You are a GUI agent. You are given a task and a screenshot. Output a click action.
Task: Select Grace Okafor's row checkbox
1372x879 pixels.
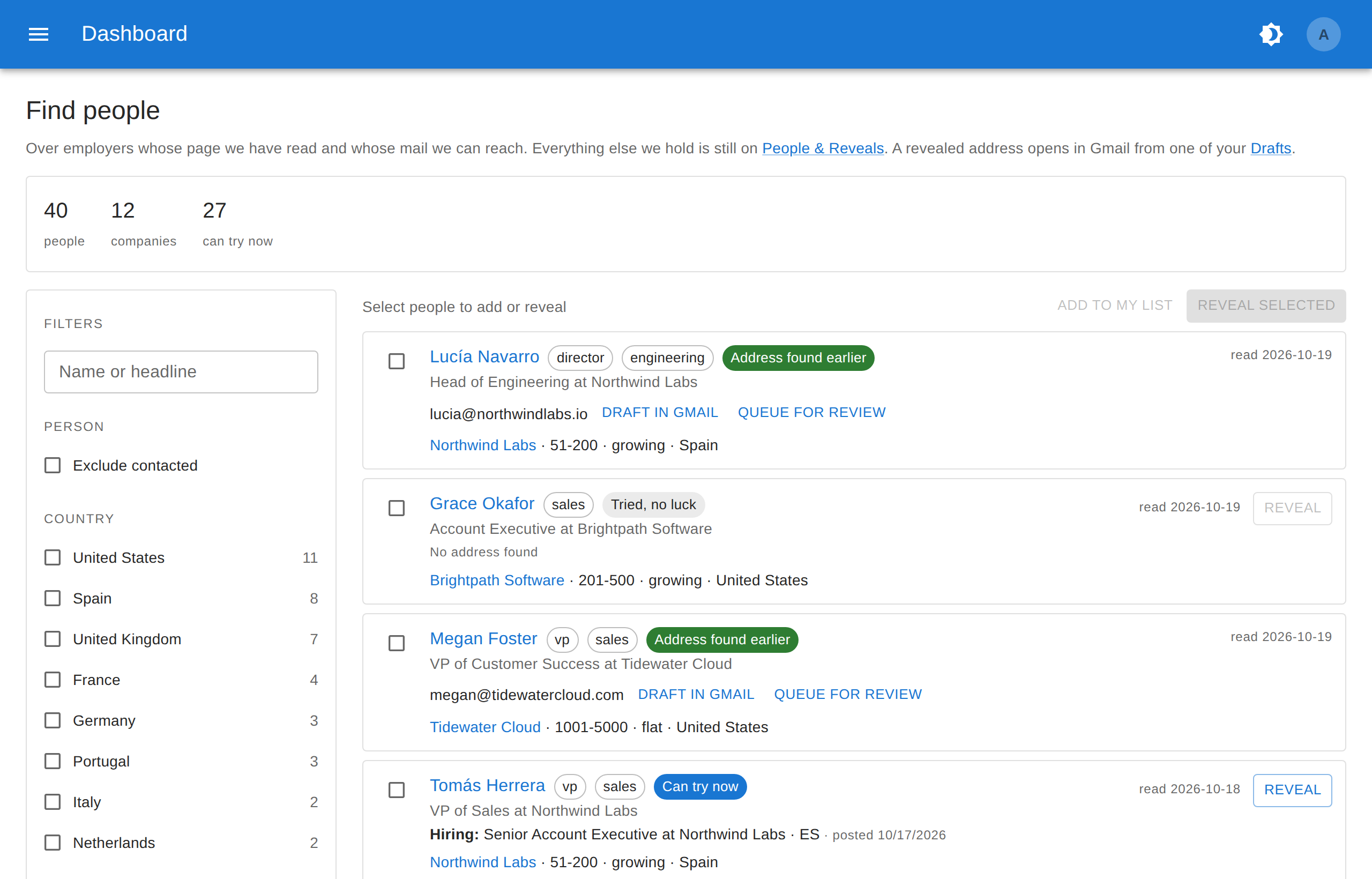click(x=396, y=508)
